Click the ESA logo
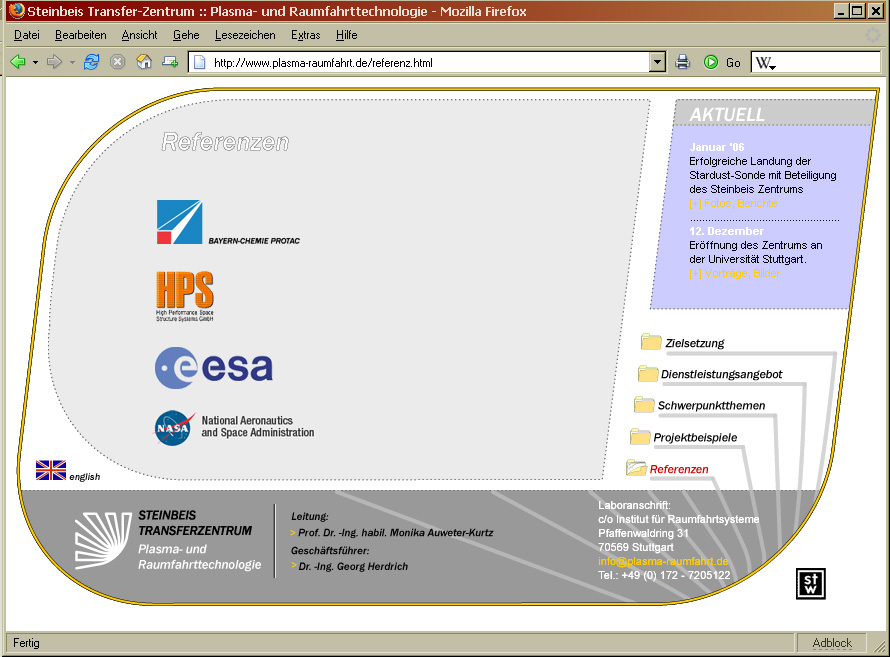Screen dimensions: 890x657 214,368
